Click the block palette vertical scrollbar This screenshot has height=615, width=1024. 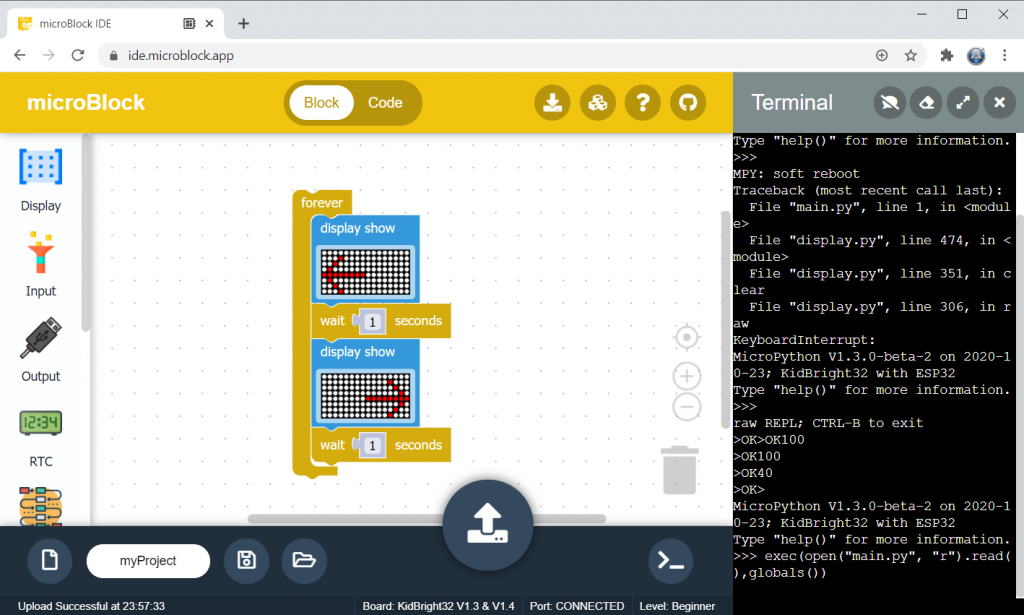(86, 232)
